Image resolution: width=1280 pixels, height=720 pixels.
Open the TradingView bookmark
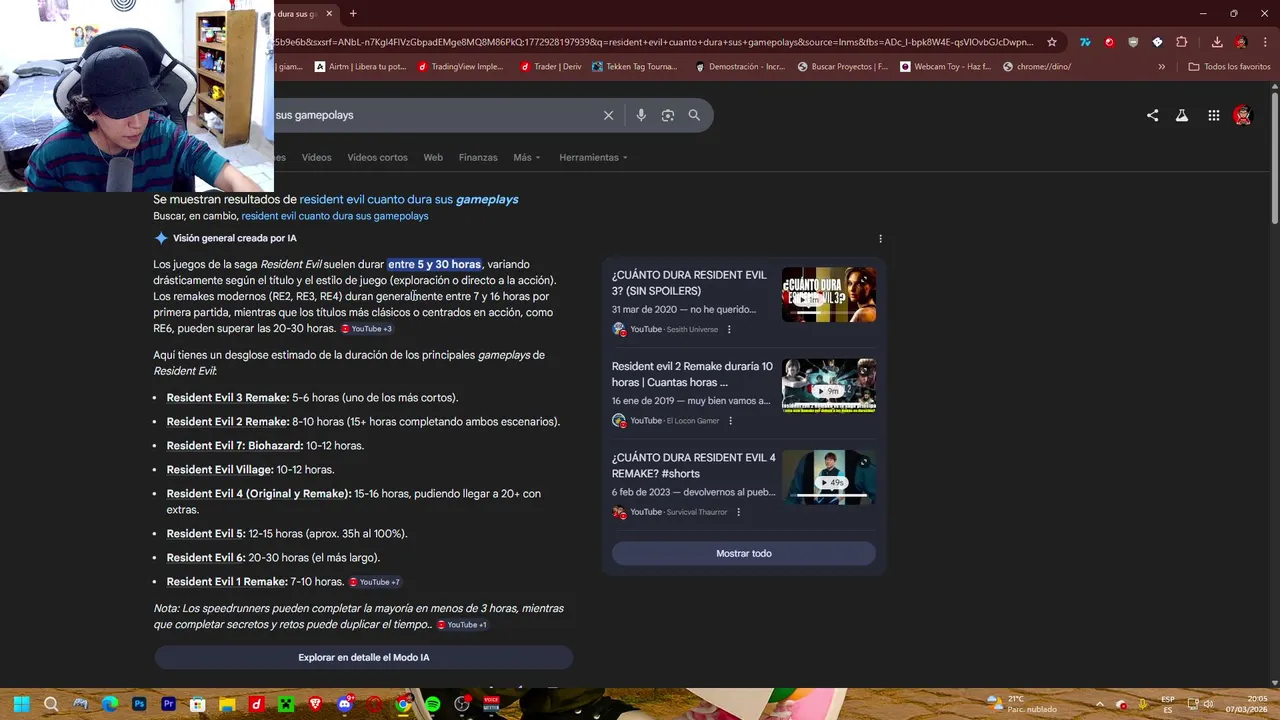point(461,67)
